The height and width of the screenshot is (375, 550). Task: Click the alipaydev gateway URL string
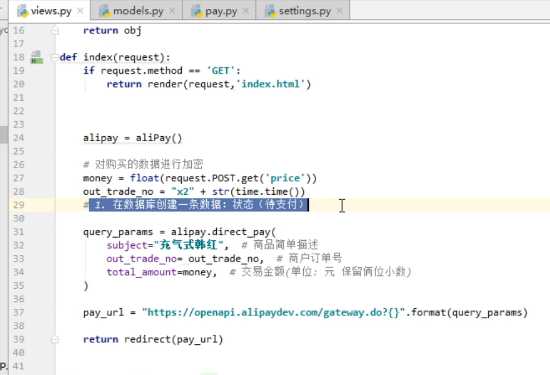(x=273, y=313)
